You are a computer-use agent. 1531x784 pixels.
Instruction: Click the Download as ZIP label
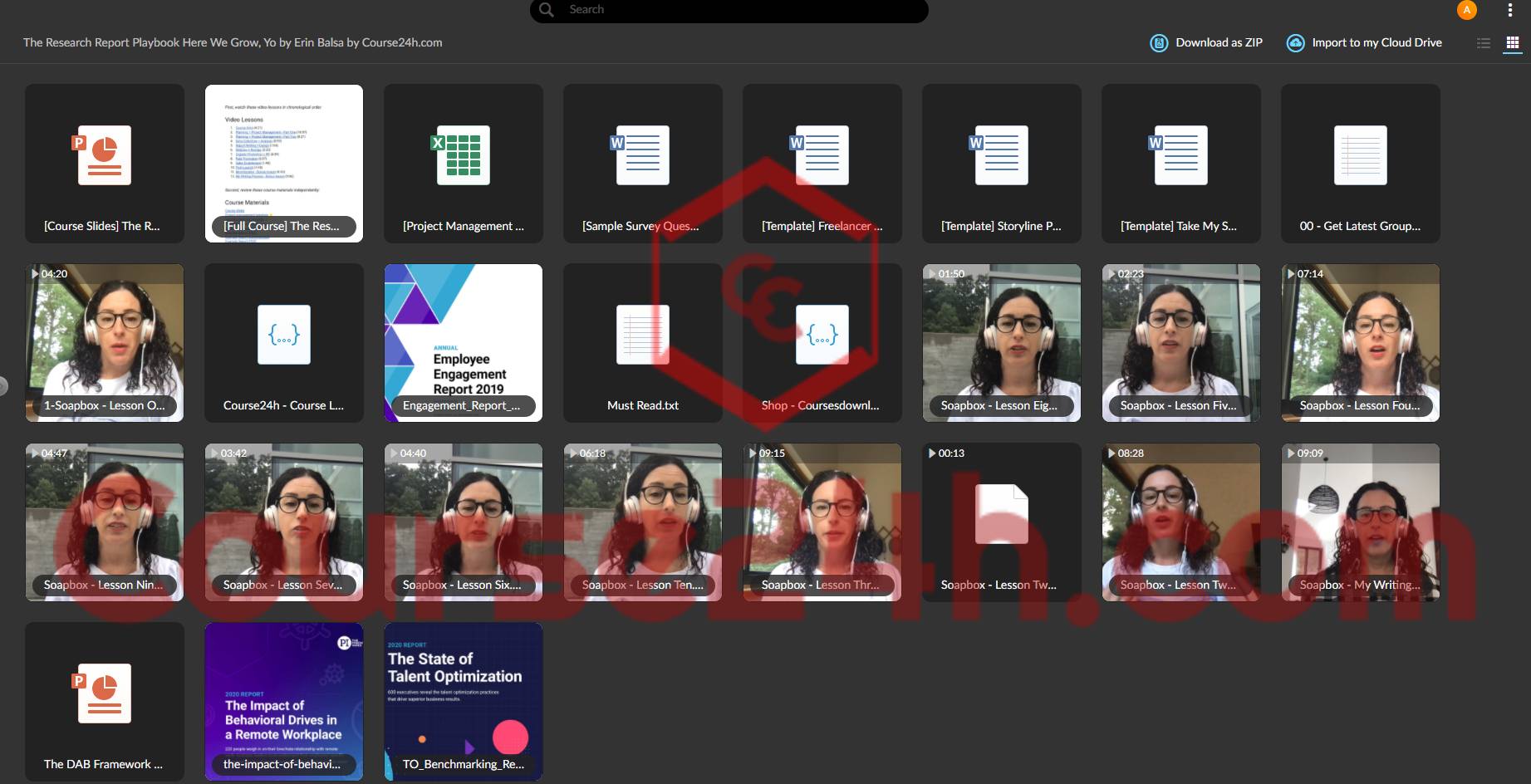point(1219,42)
